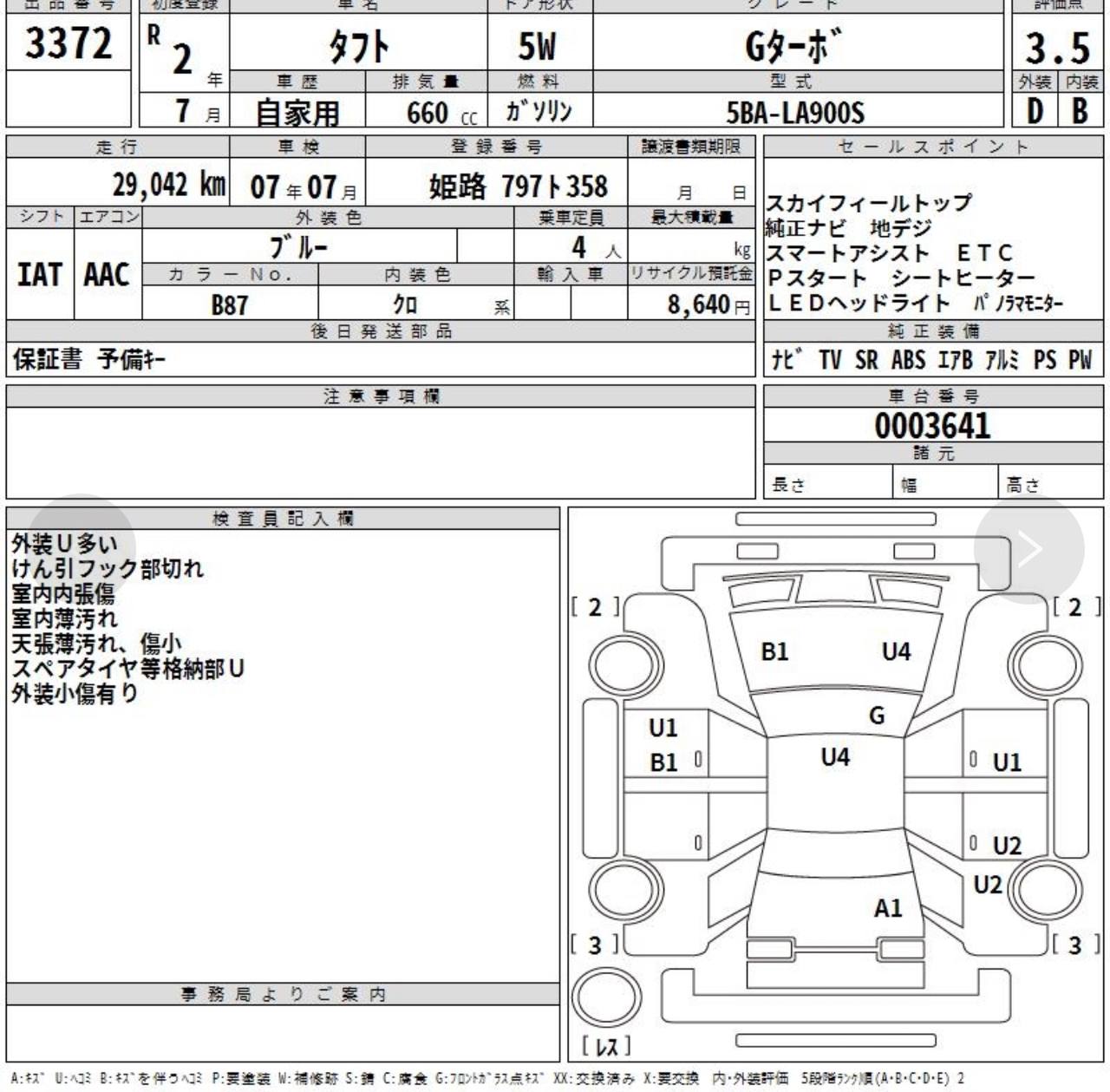Click the sales point line 純正ナビ 地デジ
The width and height of the screenshot is (1110, 1092).
click(x=850, y=228)
